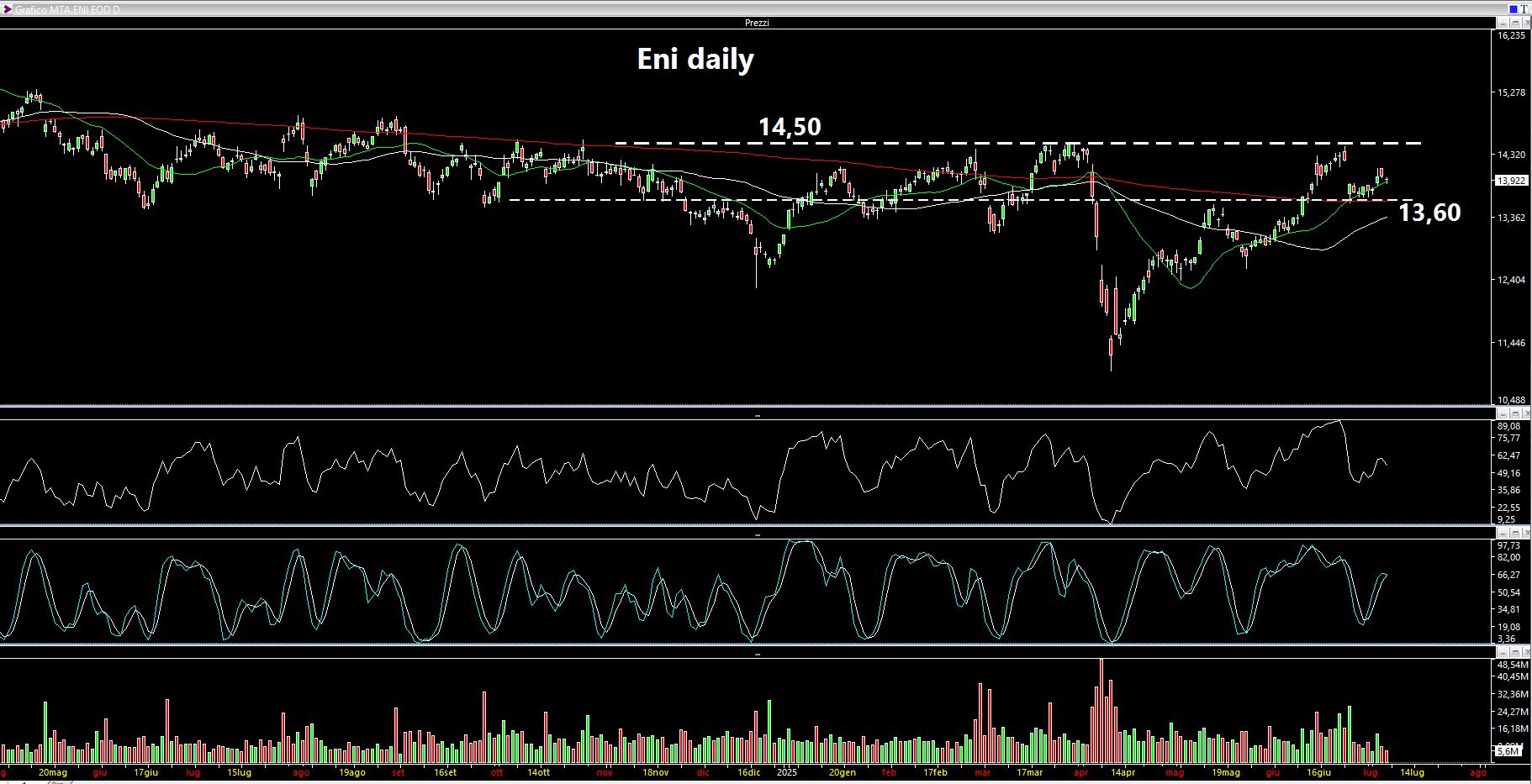
Task: Click the 19mag date on time axis
Action: (1225, 772)
